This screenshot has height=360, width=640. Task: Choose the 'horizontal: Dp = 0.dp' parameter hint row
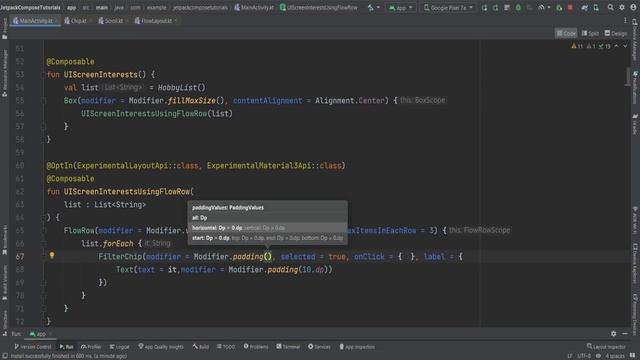[x=268, y=228]
